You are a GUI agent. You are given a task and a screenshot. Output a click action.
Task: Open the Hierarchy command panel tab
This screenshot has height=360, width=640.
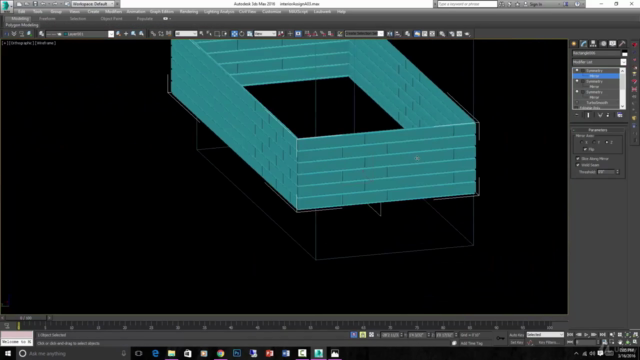(x=593, y=44)
